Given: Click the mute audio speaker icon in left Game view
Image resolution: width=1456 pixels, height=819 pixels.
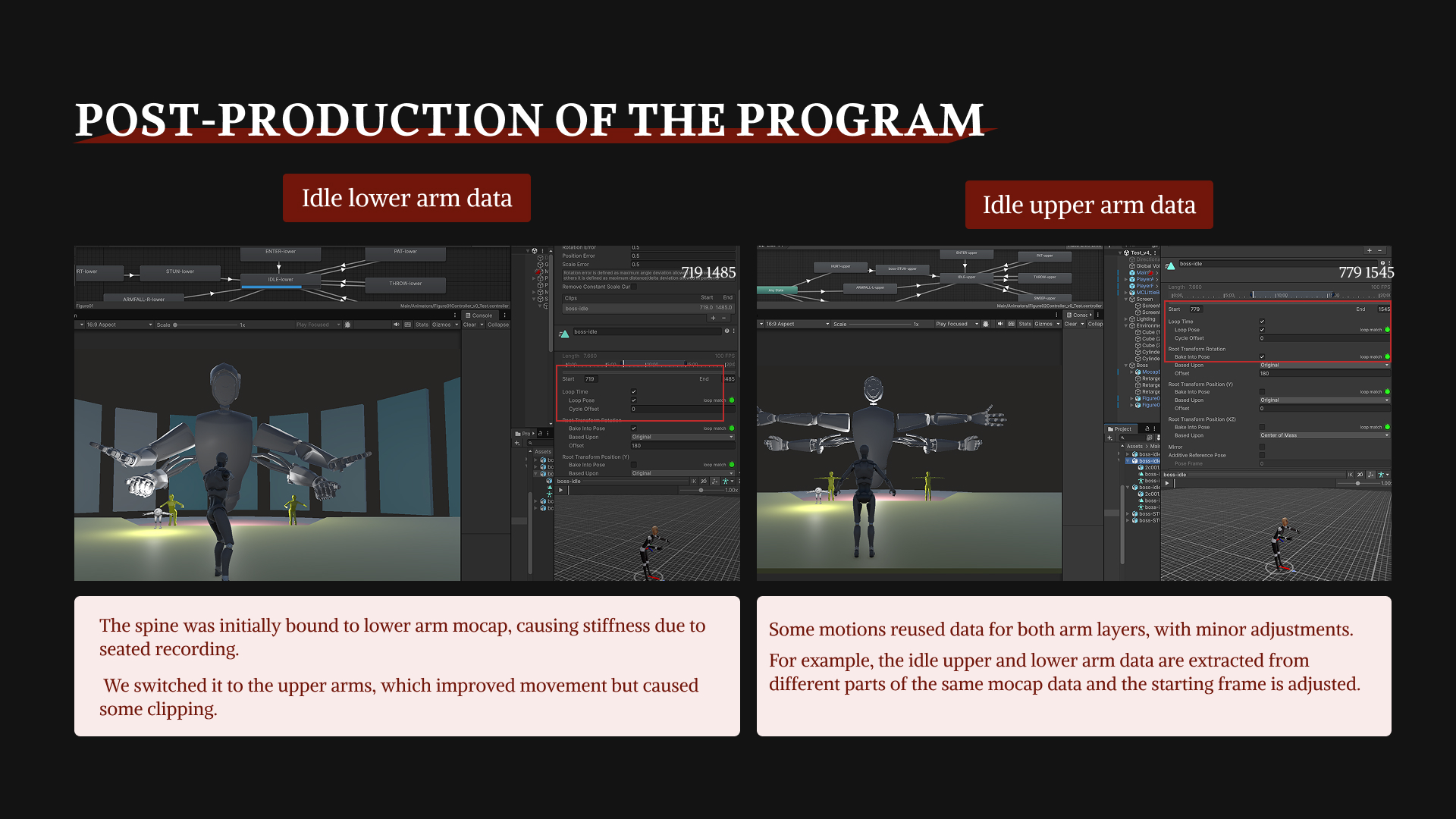Looking at the screenshot, I should (396, 325).
